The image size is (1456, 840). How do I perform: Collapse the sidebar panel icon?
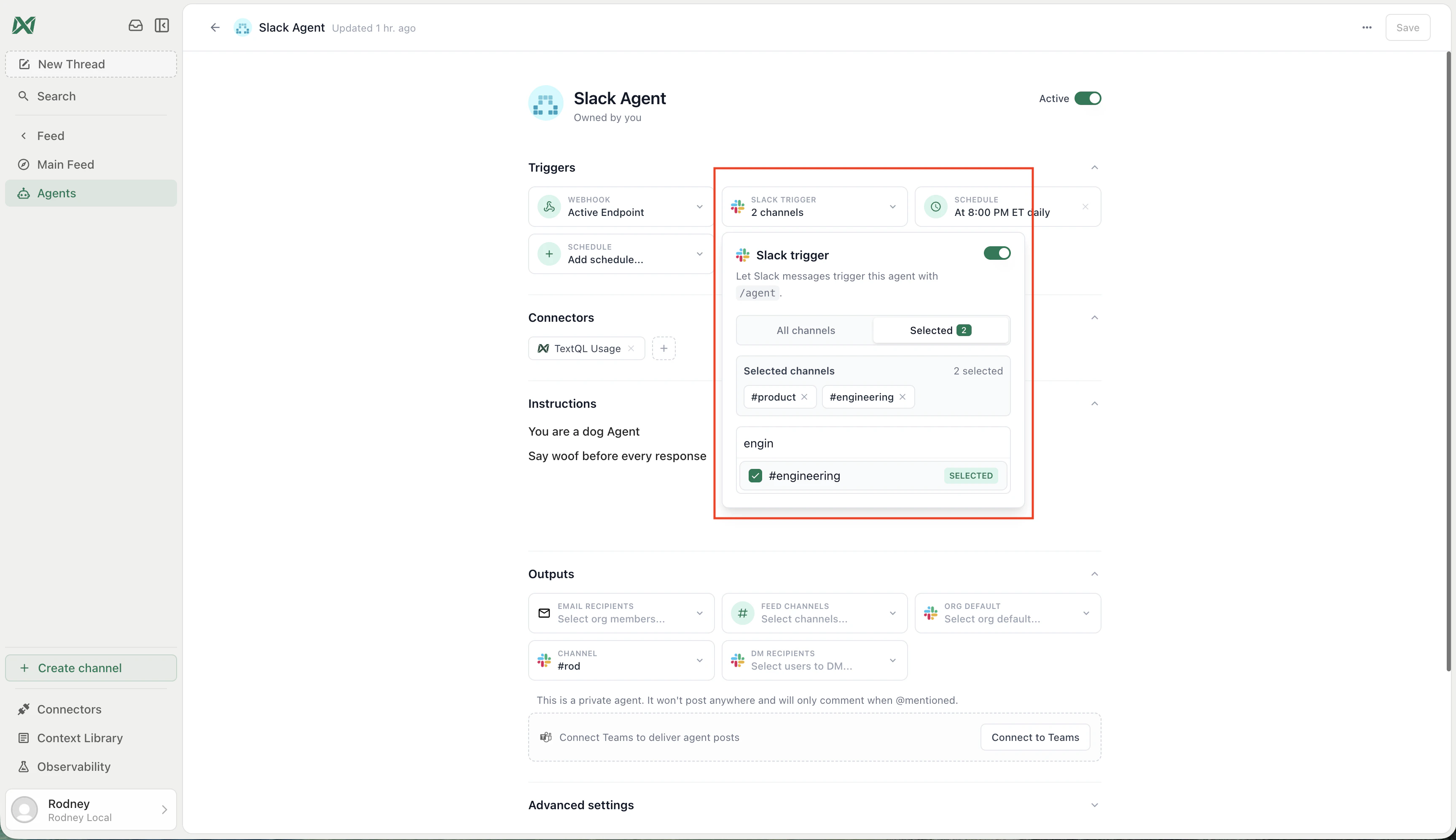[x=162, y=25]
